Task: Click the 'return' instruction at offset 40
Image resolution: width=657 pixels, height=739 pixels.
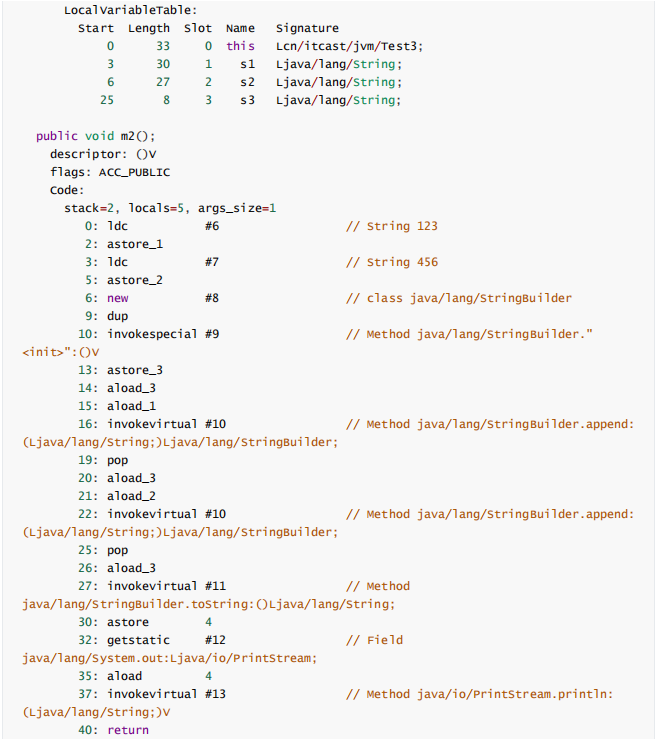Action: pos(128,730)
